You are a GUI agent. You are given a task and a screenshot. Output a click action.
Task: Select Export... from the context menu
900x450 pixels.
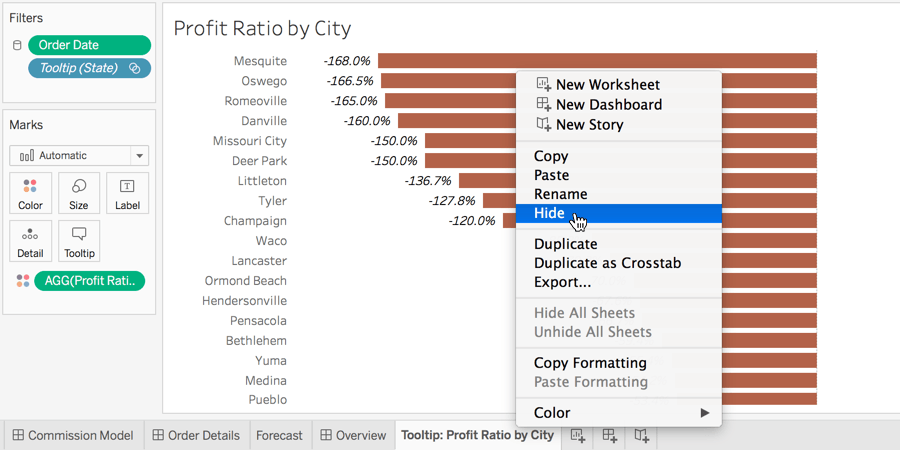pyautogui.click(x=562, y=282)
